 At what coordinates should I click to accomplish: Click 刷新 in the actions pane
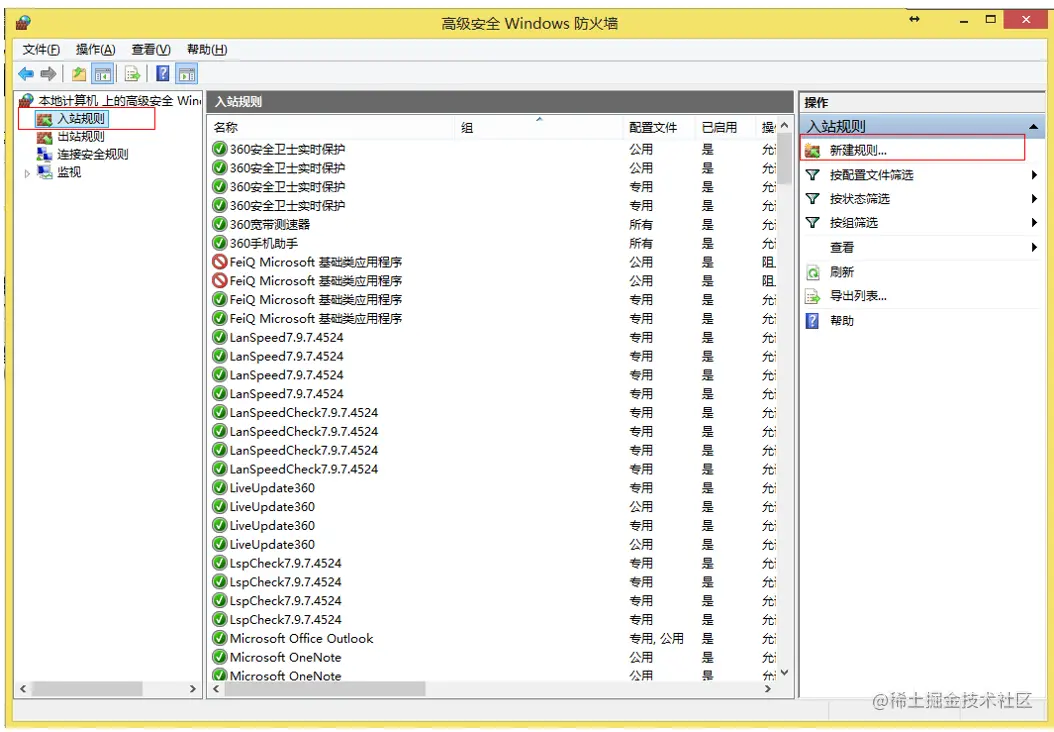pyautogui.click(x=842, y=272)
